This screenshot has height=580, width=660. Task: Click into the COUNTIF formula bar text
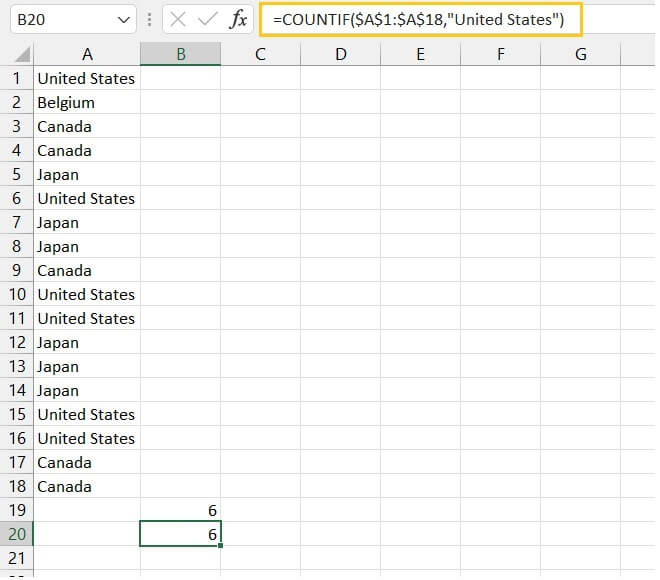[420, 20]
